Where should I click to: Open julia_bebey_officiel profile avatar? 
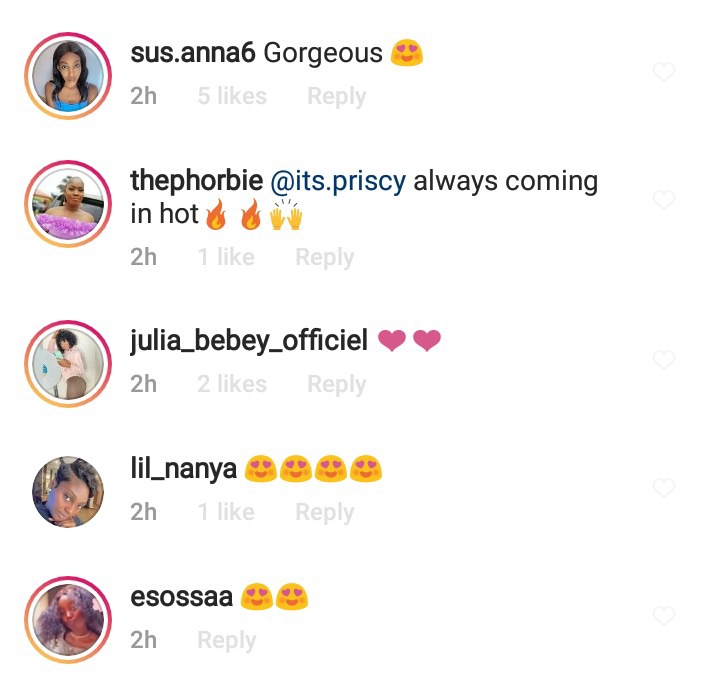coord(68,364)
